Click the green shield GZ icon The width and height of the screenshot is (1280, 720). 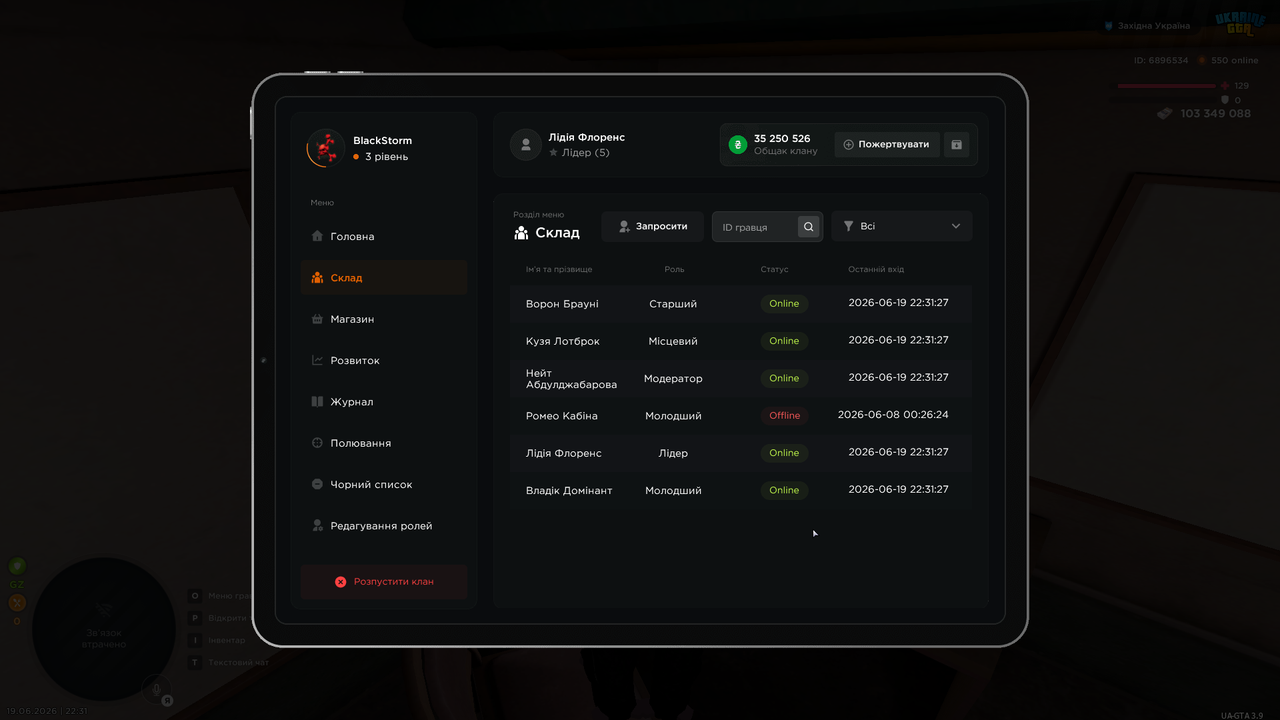17,566
